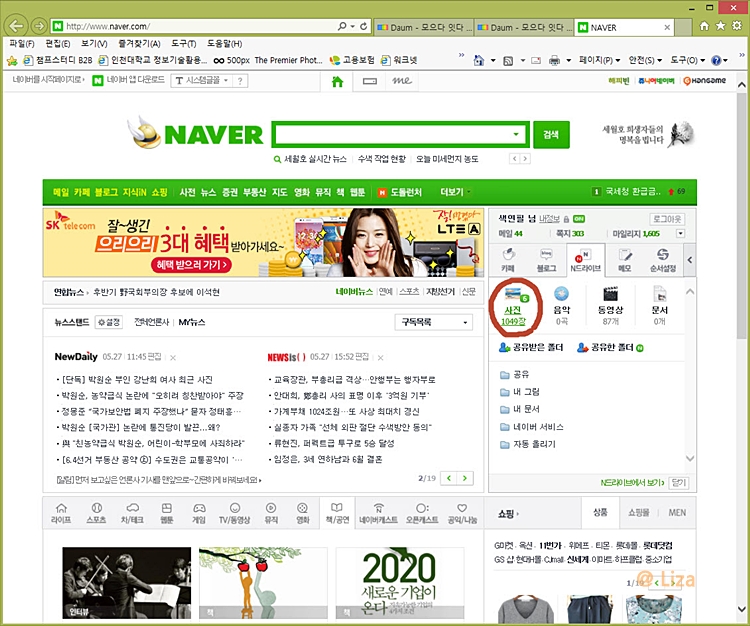The image size is (750, 626).
Task: Toggle the green ON status badge
Action: [579, 219]
